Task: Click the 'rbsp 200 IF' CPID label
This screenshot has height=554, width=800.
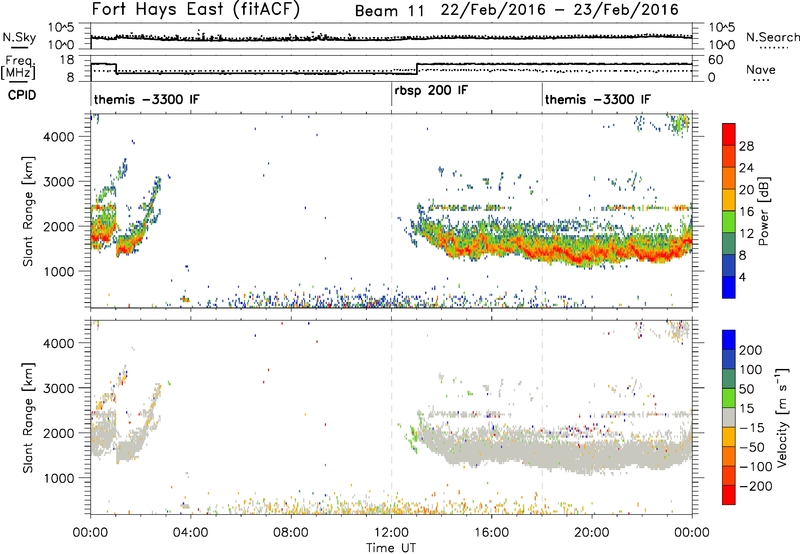Action: pyautogui.click(x=431, y=91)
